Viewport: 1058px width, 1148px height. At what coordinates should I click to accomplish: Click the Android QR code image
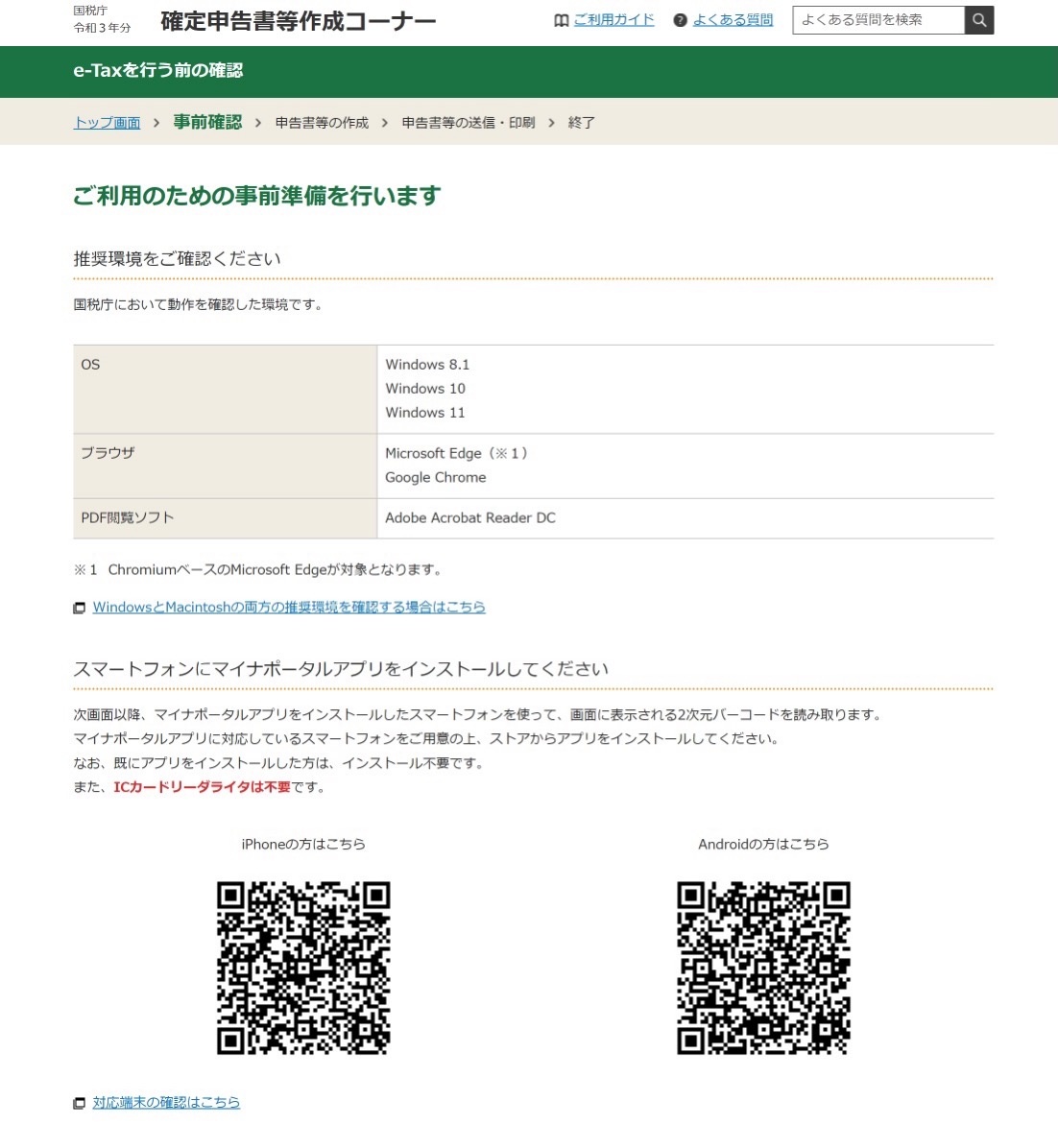[x=763, y=968]
